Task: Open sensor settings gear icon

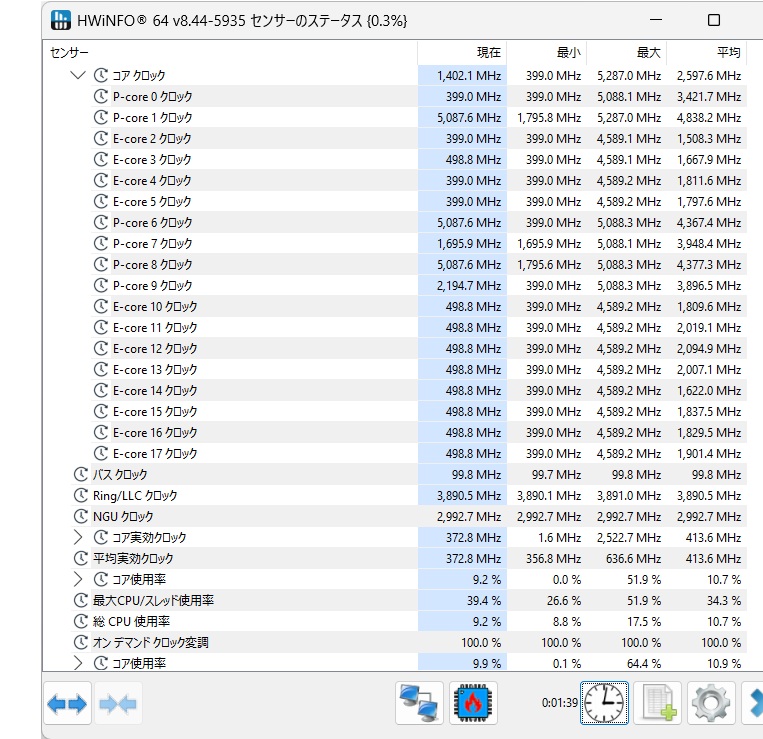Action: pos(711,703)
